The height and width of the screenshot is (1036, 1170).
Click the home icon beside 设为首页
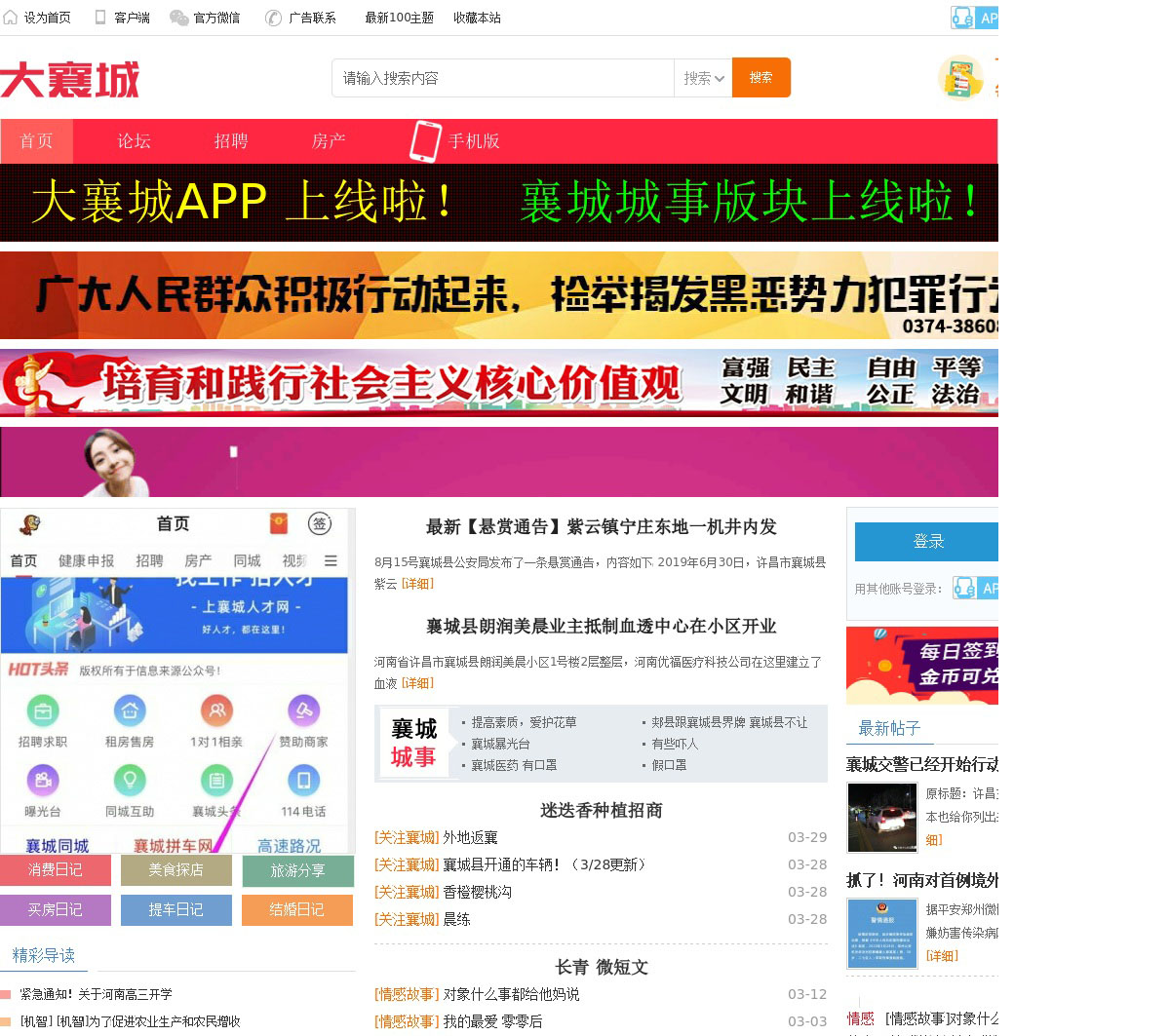pyautogui.click(x=11, y=18)
